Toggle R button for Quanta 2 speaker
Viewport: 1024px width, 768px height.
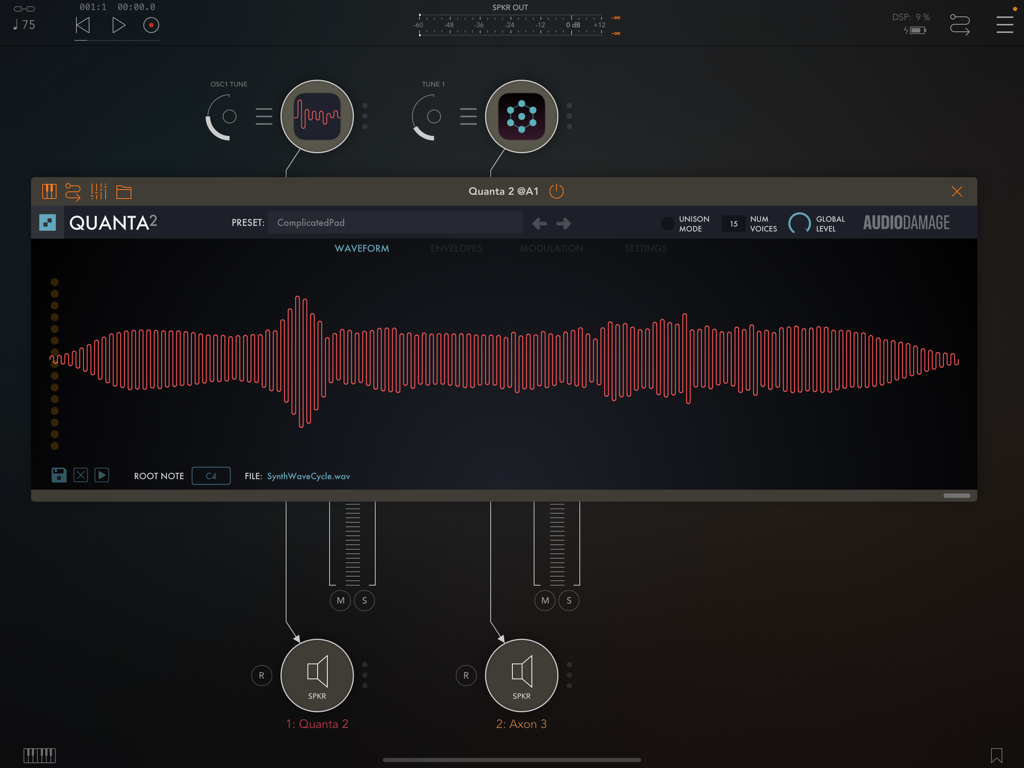click(261, 675)
